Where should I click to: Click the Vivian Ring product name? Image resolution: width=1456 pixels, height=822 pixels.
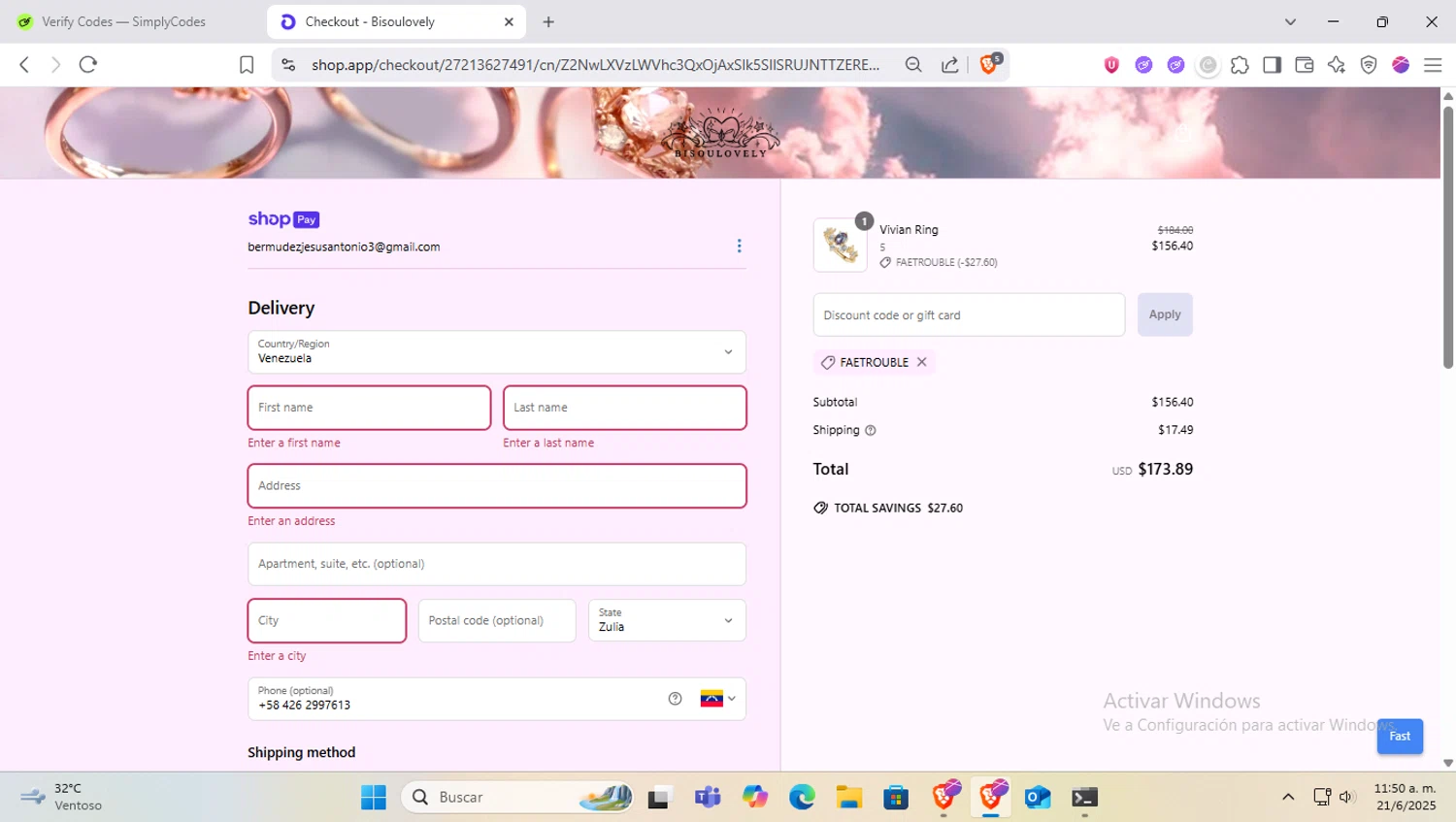(909, 230)
